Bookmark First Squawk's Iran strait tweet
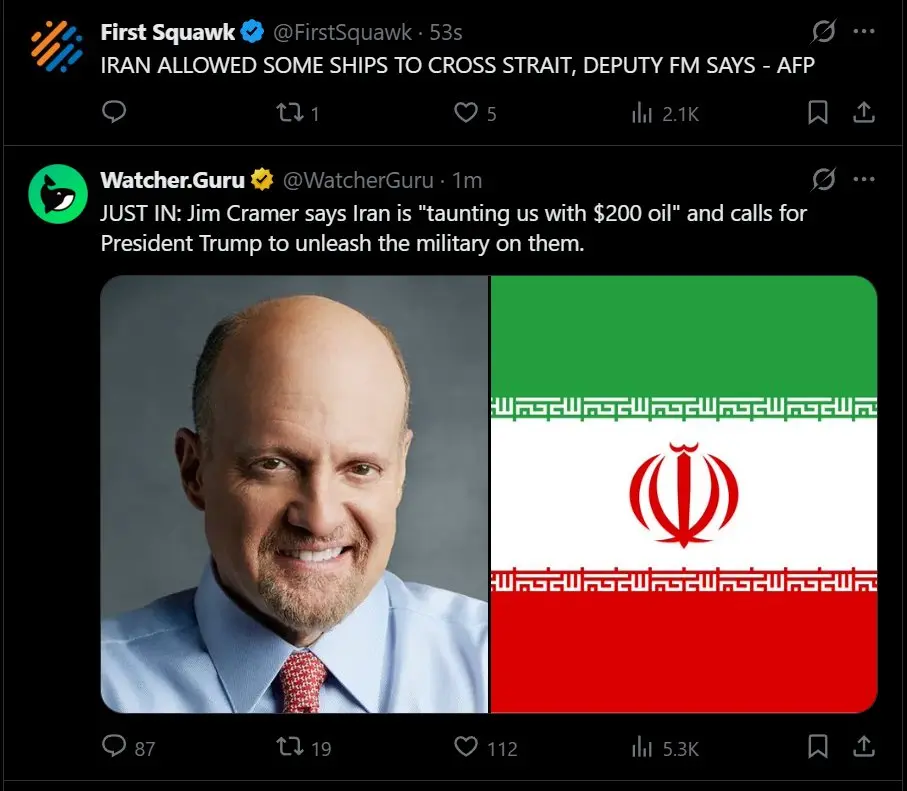Image resolution: width=907 pixels, height=791 pixels. pyautogui.click(x=818, y=113)
